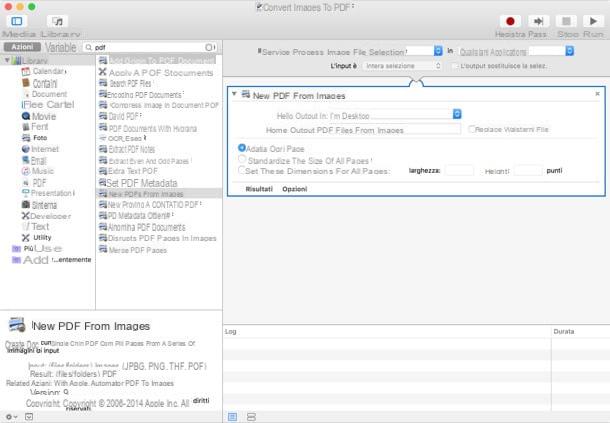Open the Media browser icon

tap(58, 21)
